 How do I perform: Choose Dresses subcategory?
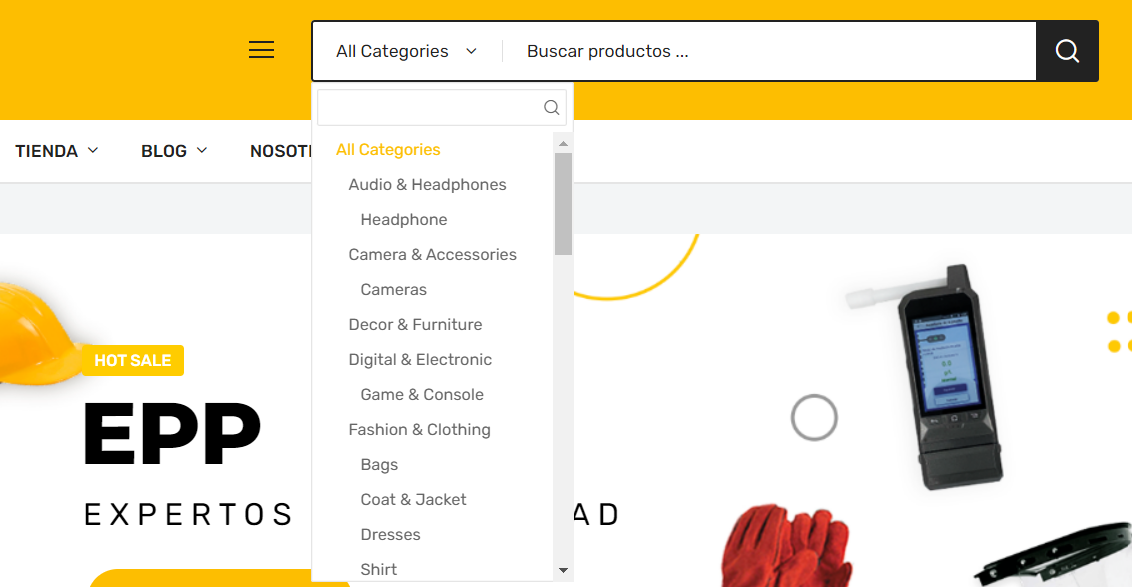click(391, 535)
